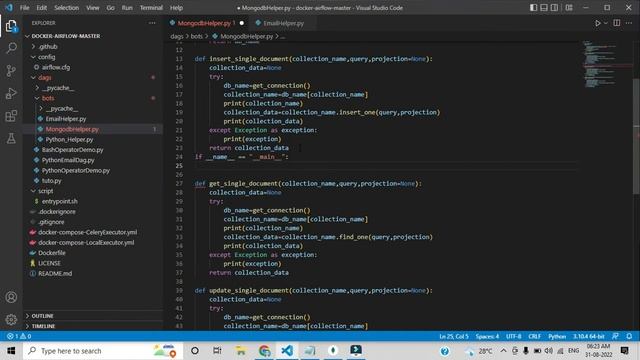Open Dockerfile in explorer
Viewport: 640px width, 360px height.
pos(51,253)
